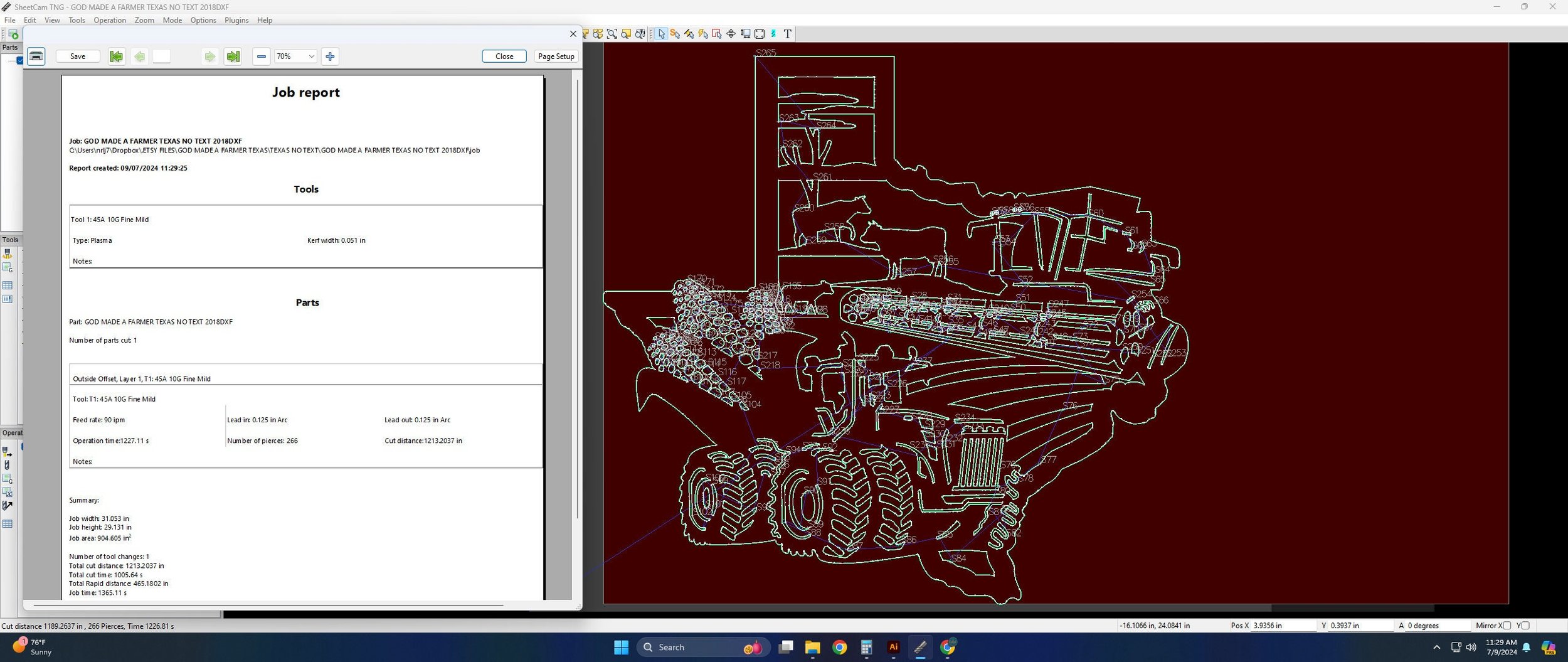The image size is (1568, 662).
Task: Zoom in report with plus button
Action: point(330,56)
